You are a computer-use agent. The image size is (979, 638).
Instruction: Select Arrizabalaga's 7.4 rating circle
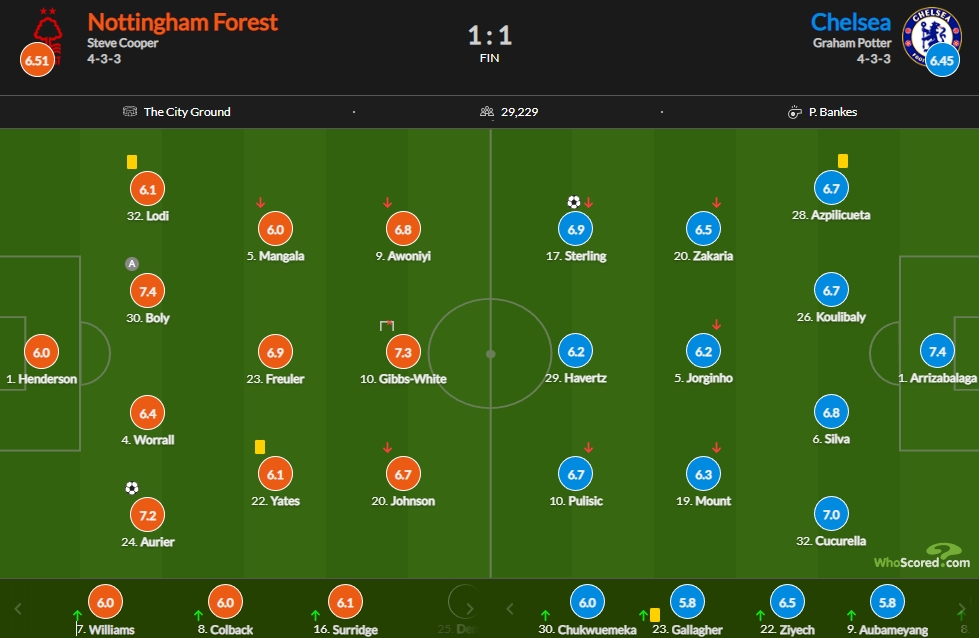pos(937,351)
